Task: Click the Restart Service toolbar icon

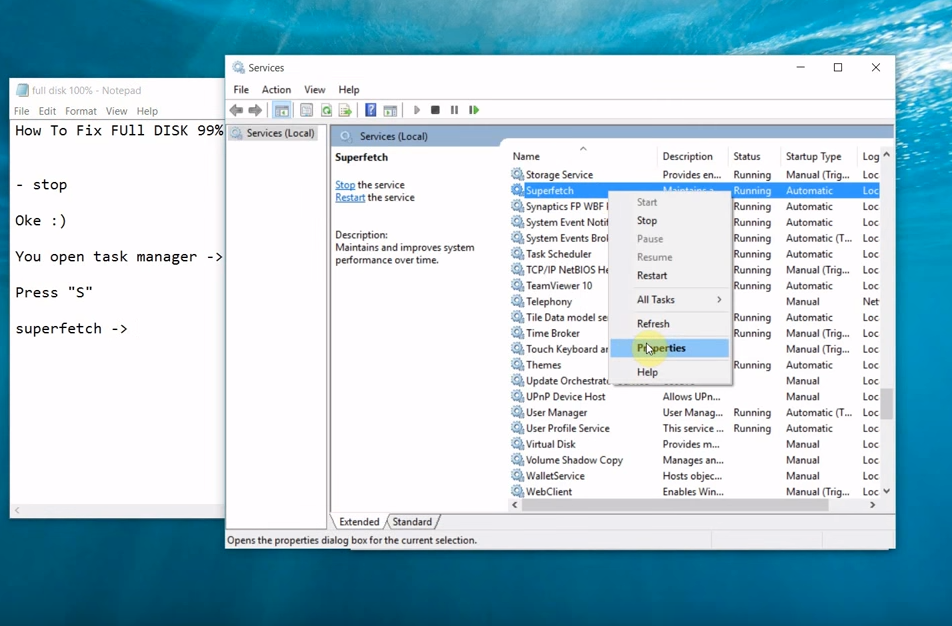Action: pyautogui.click(x=474, y=110)
